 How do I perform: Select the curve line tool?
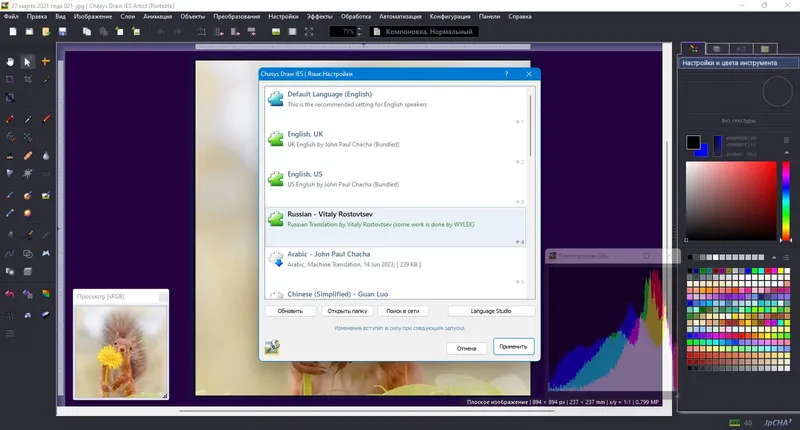coord(10,254)
